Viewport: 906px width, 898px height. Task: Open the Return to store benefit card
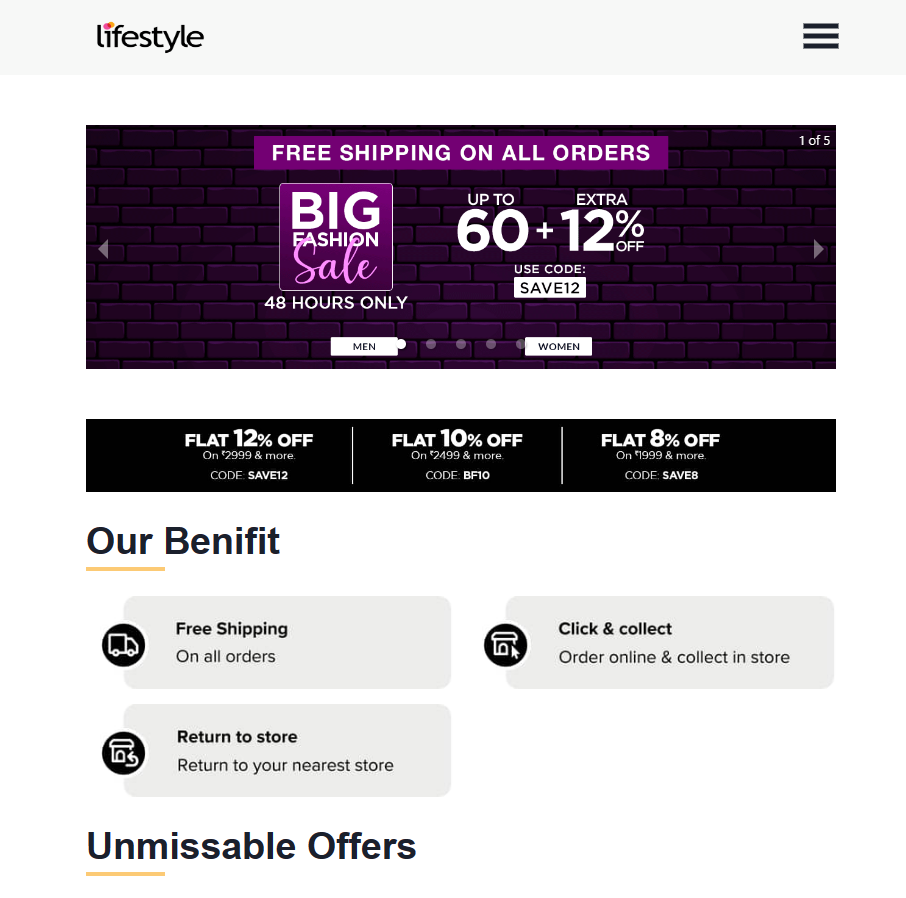coord(287,751)
